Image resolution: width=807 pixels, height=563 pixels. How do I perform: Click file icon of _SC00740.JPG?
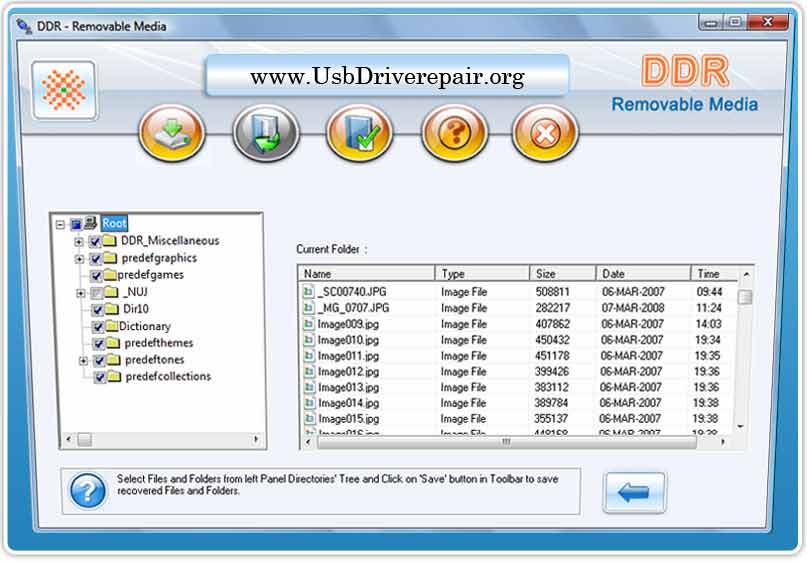click(x=308, y=292)
